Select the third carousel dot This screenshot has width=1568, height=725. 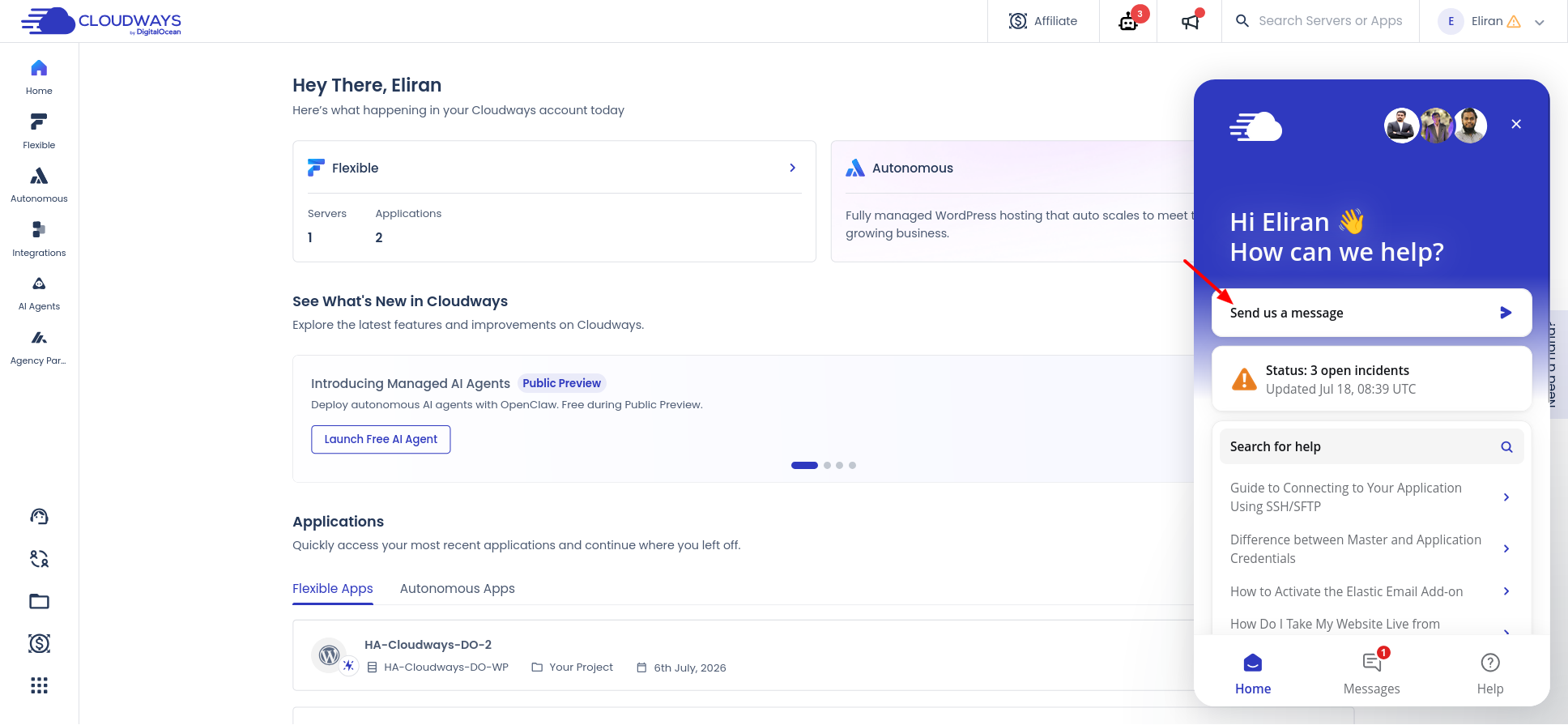(x=840, y=465)
